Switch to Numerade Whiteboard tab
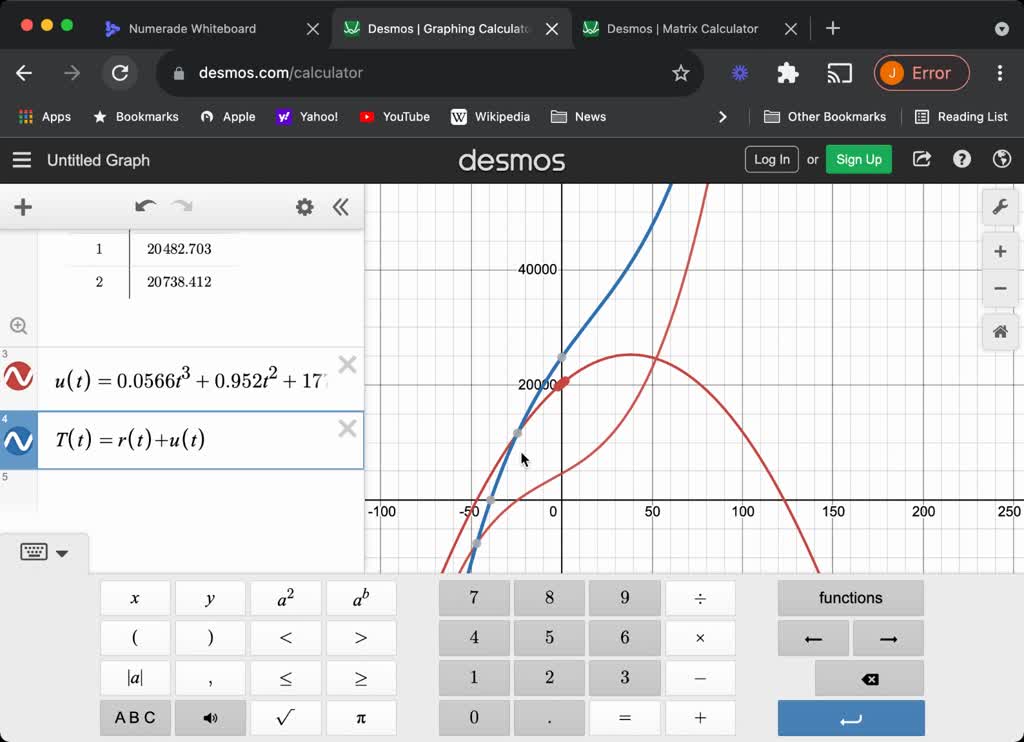Image resolution: width=1024 pixels, height=742 pixels. tap(192, 29)
